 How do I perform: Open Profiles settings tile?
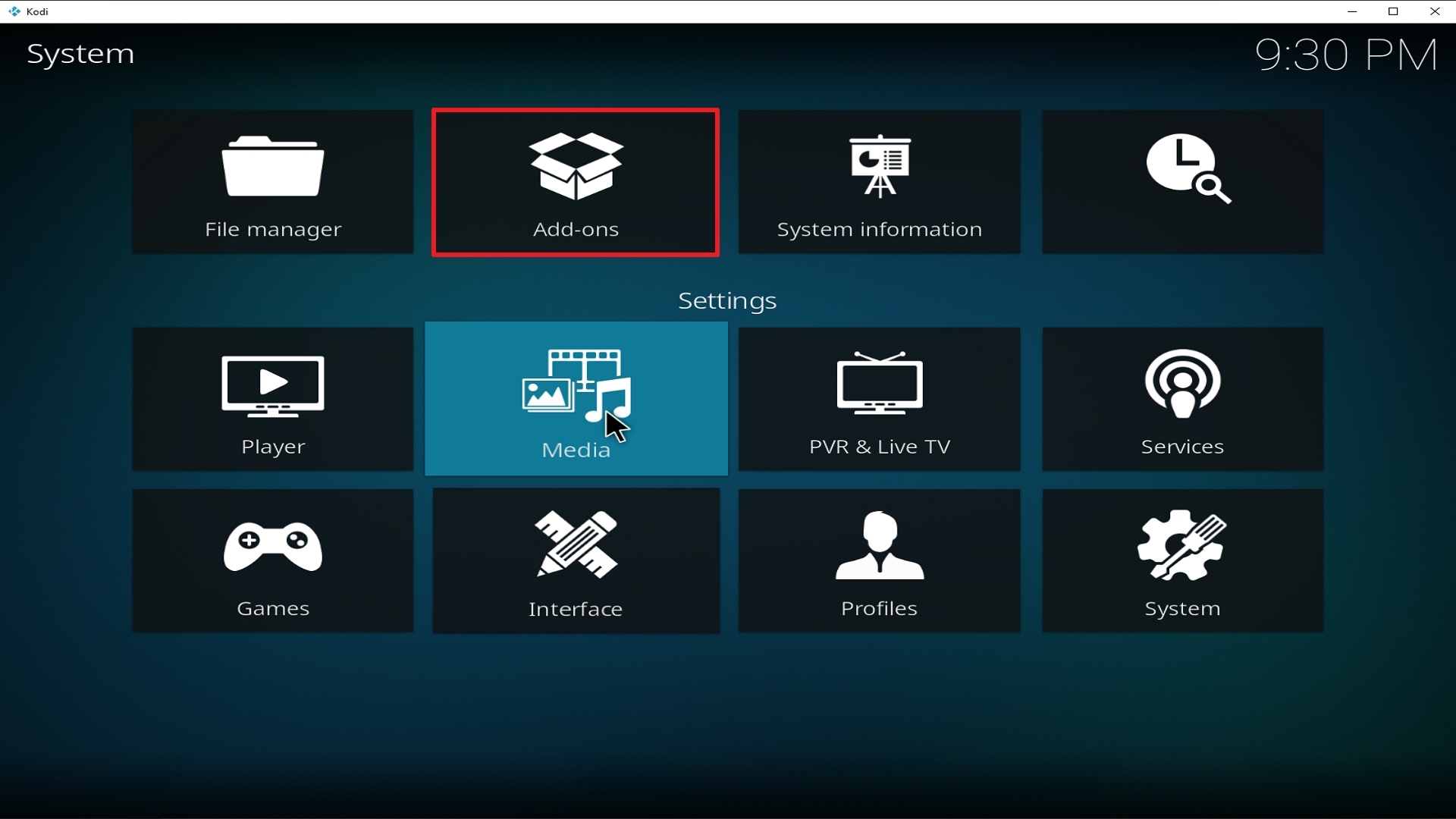880,561
